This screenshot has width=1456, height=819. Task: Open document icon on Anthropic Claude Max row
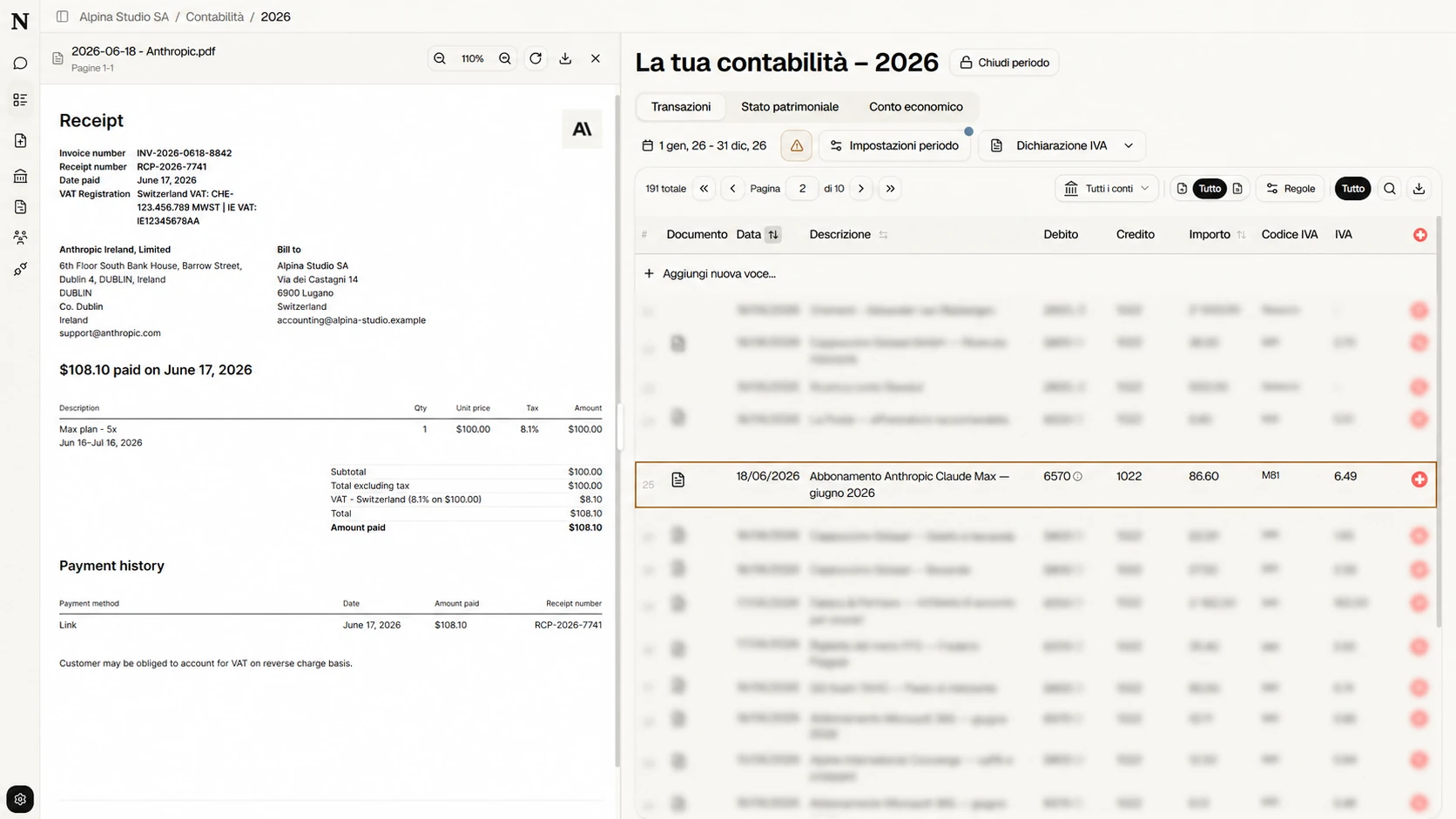(677, 480)
